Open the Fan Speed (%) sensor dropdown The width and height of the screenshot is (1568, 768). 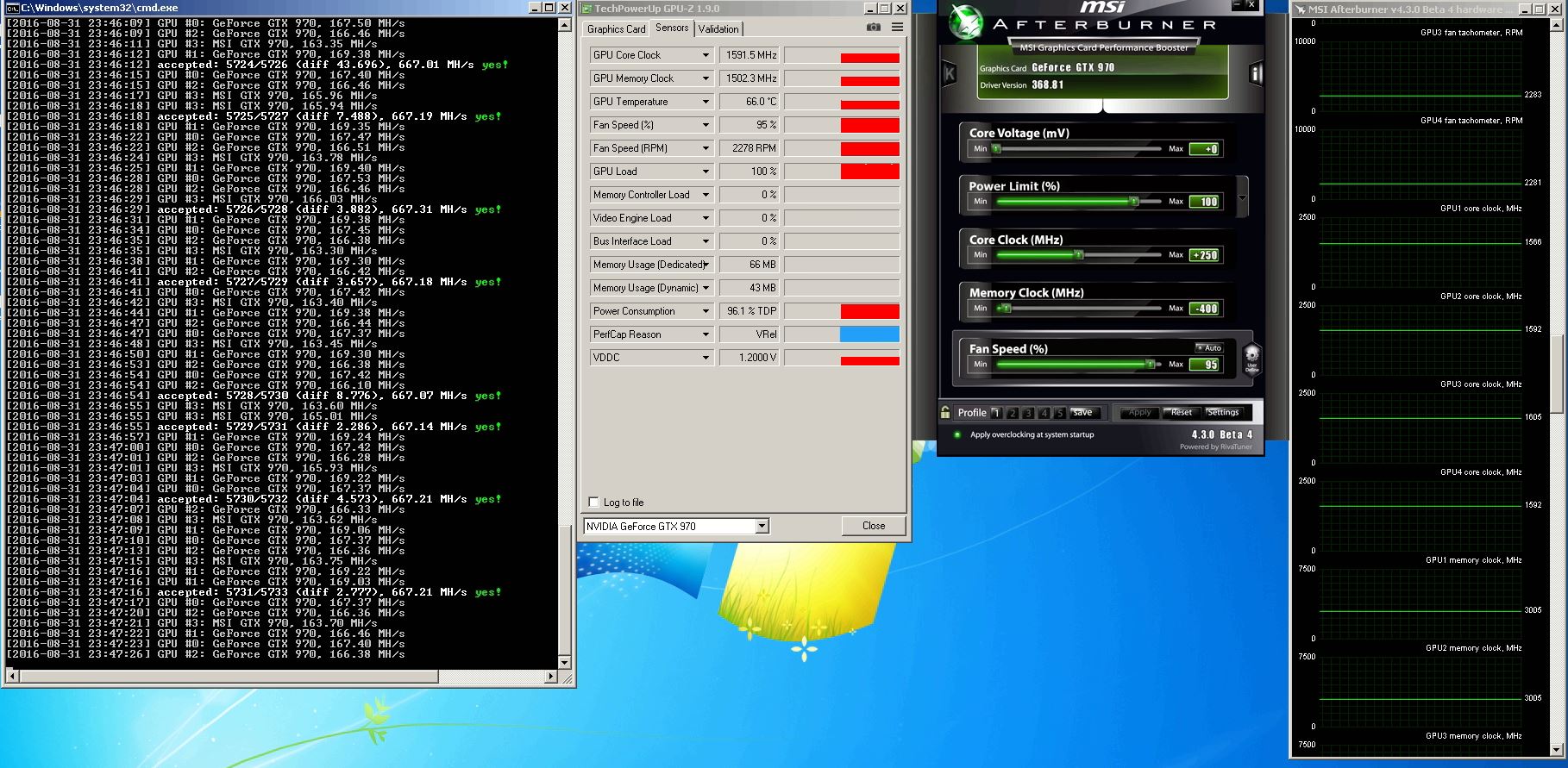tap(706, 125)
